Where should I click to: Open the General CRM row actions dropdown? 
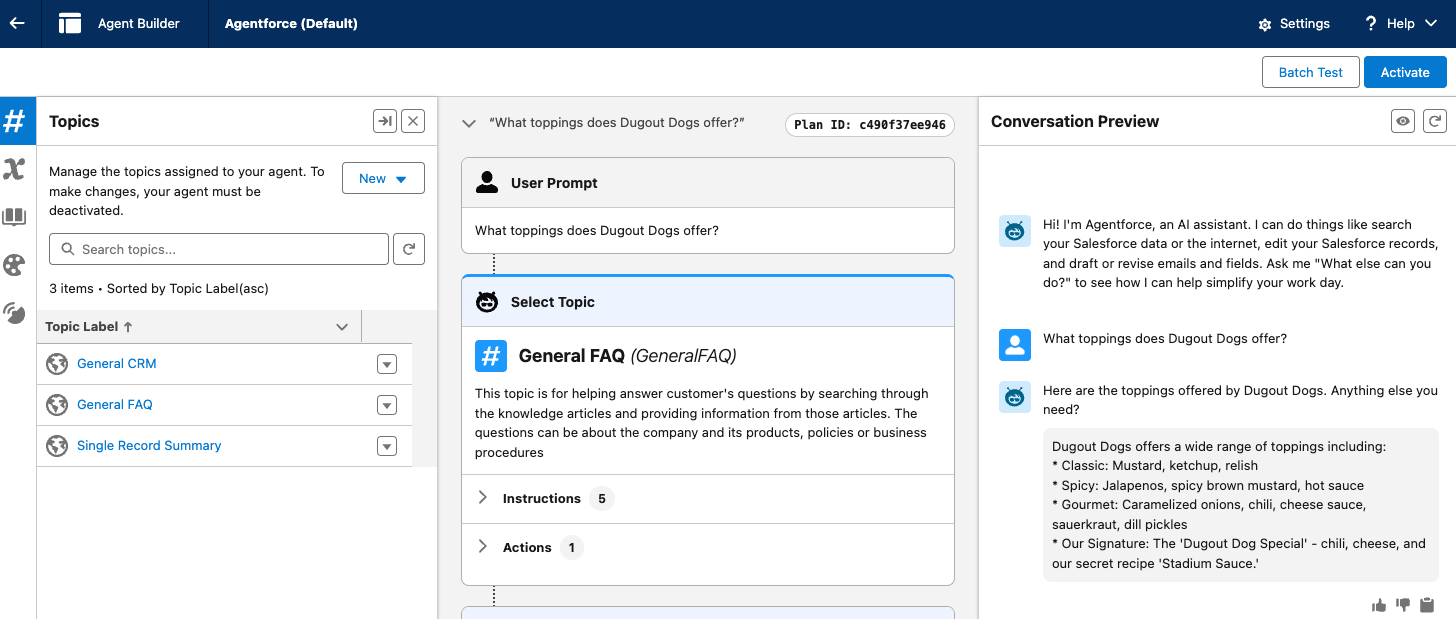pos(387,364)
